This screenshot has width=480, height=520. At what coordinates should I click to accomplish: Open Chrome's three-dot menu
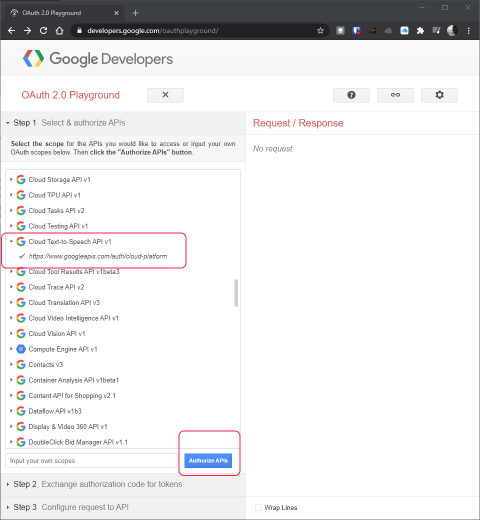click(469, 31)
